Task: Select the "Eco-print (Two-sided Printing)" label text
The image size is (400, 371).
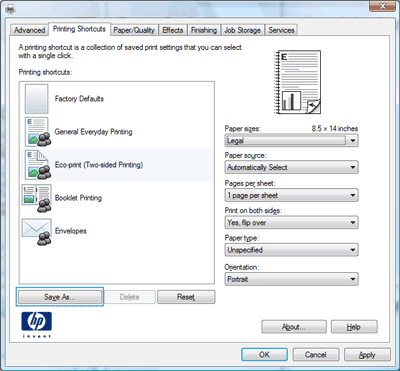Action: coord(99,165)
